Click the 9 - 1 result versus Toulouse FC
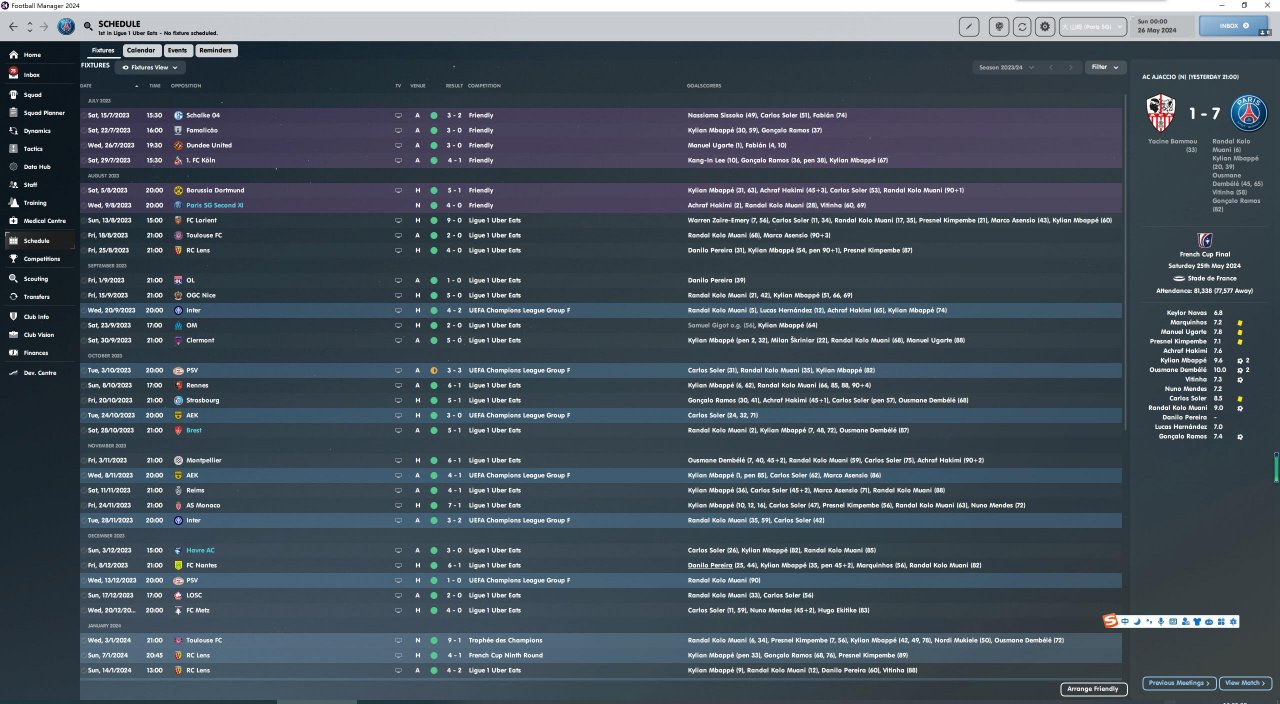The image size is (1280, 704). click(454, 640)
